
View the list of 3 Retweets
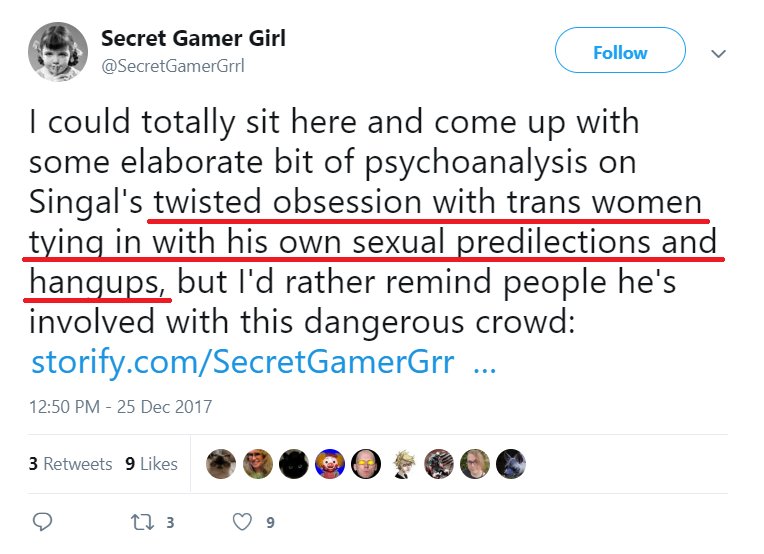[70, 463]
